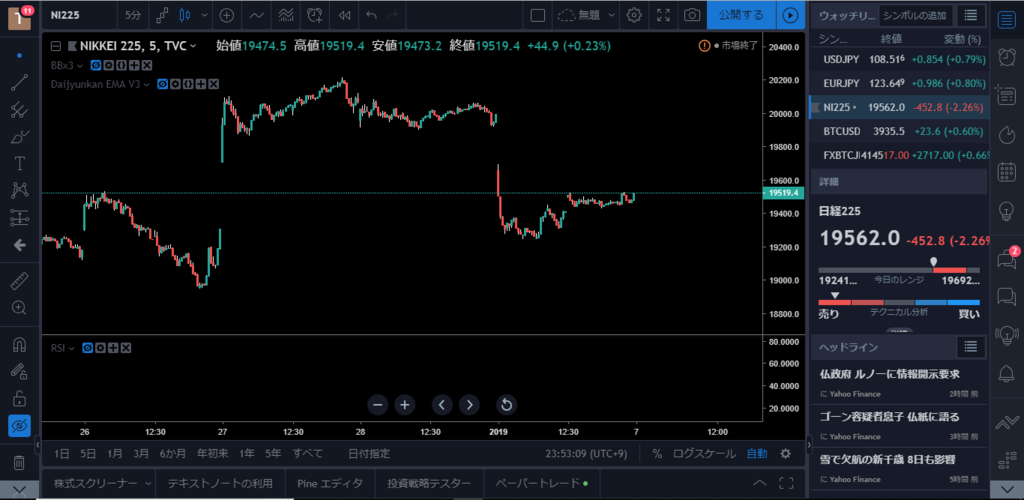Viewport: 1024px width, 500px height.
Task: Select the brush drawing tool
Action: click(x=20, y=136)
